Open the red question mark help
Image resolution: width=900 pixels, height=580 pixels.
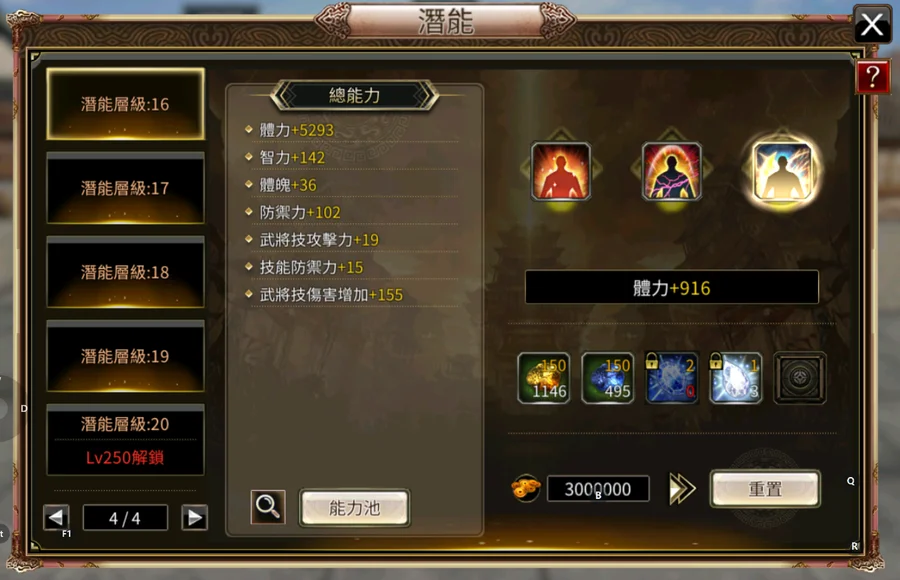click(872, 76)
